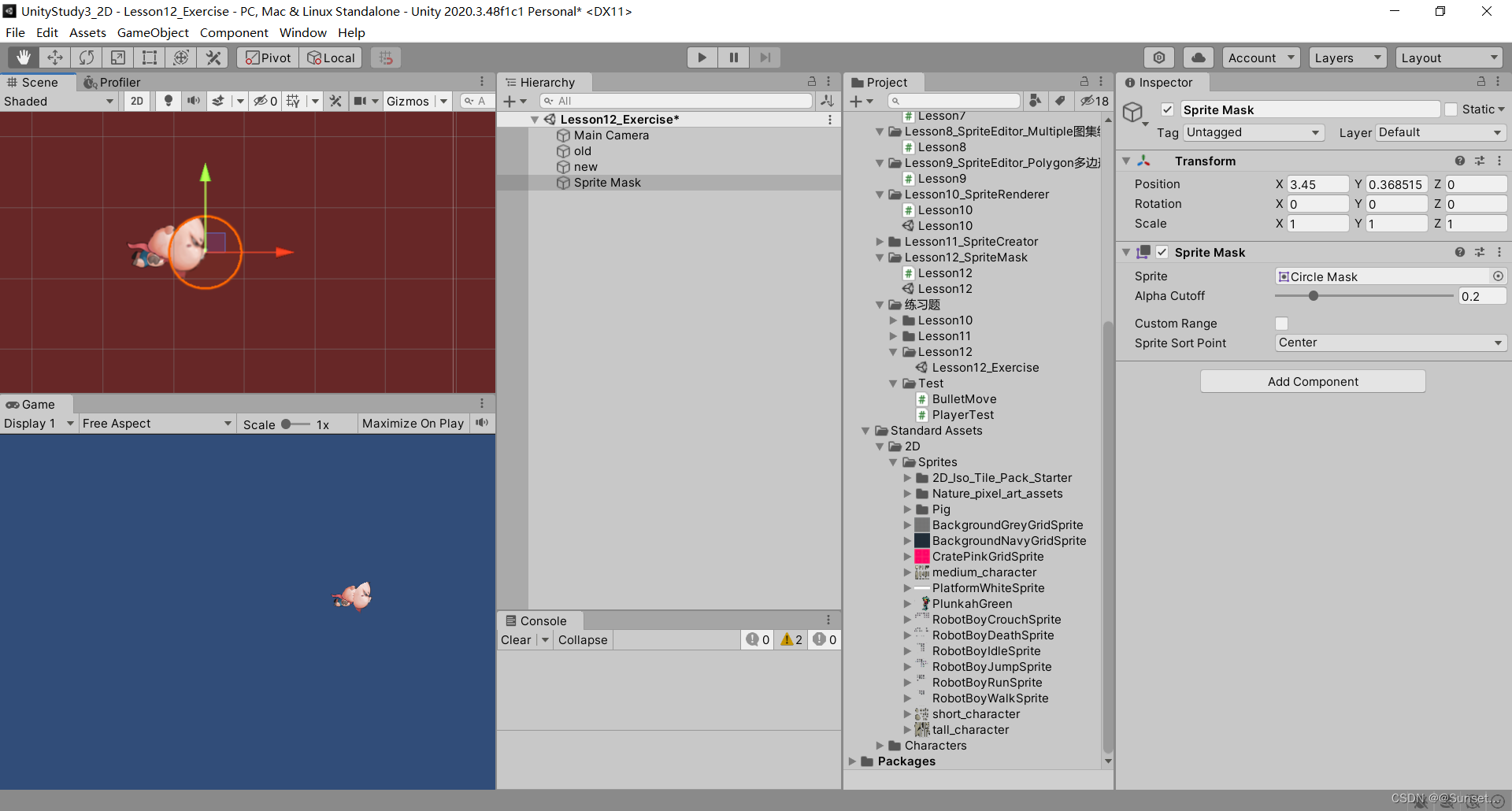Select the Rotate tool
Screen dimensions: 1512x811
pyautogui.click(x=87, y=57)
